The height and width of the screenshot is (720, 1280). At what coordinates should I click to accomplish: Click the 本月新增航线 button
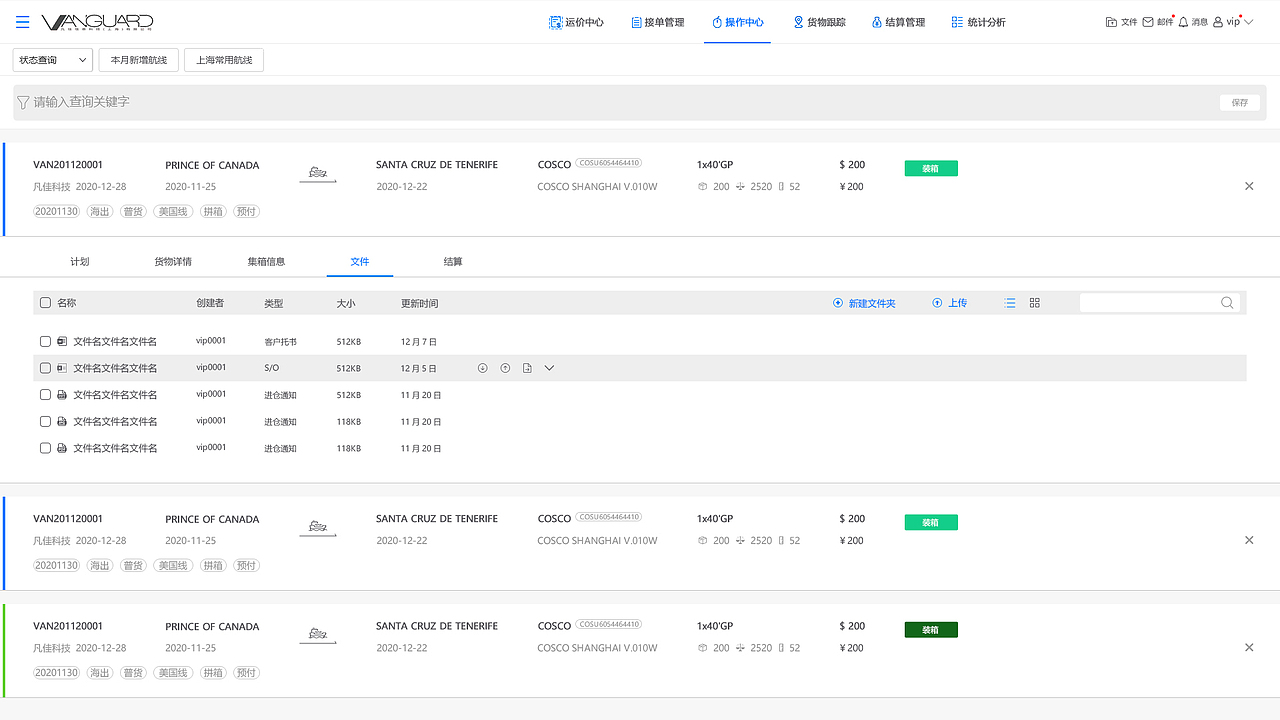pyautogui.click(x=139, y=60)
